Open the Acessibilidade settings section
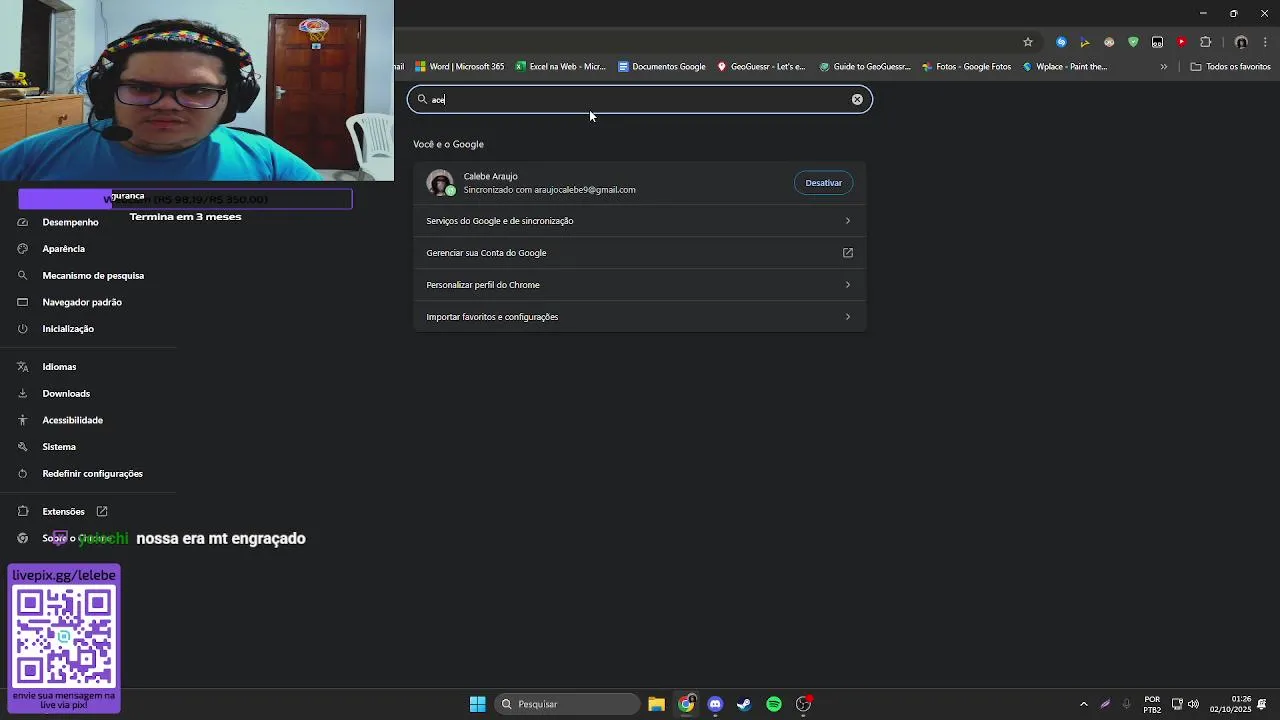 point(72,420)
